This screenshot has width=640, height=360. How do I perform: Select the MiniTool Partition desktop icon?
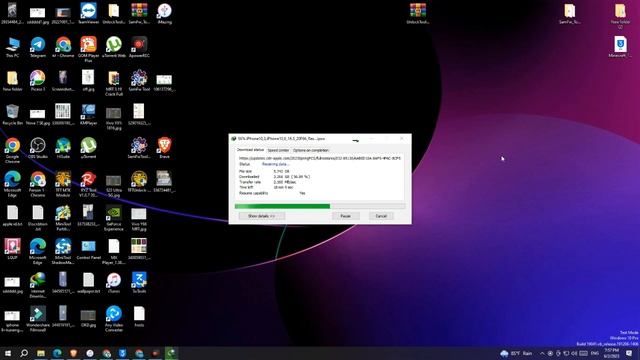coord(63,218)
